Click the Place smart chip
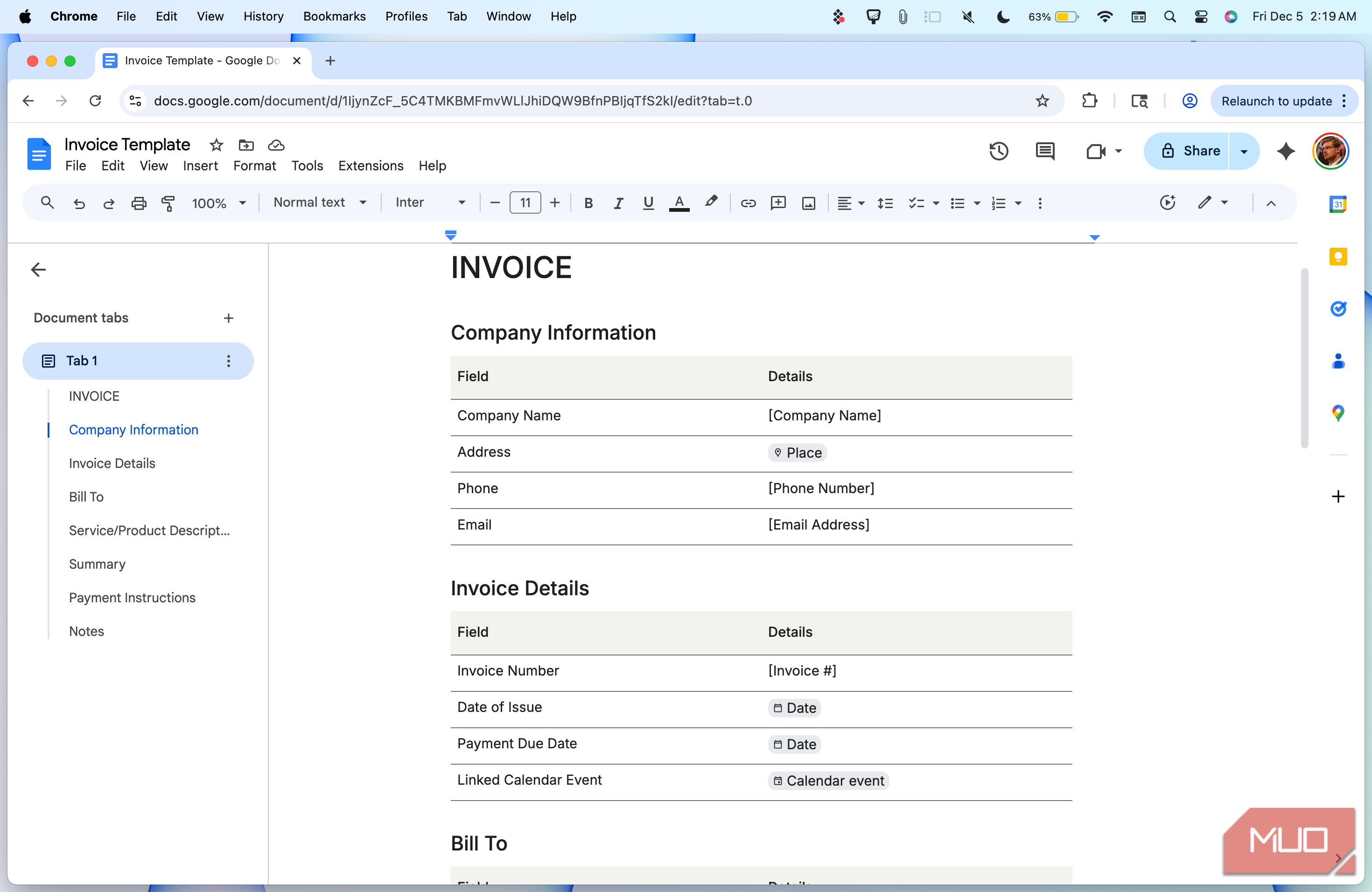The height and width of the screenshot is (892, 1372). click(797, 453)
